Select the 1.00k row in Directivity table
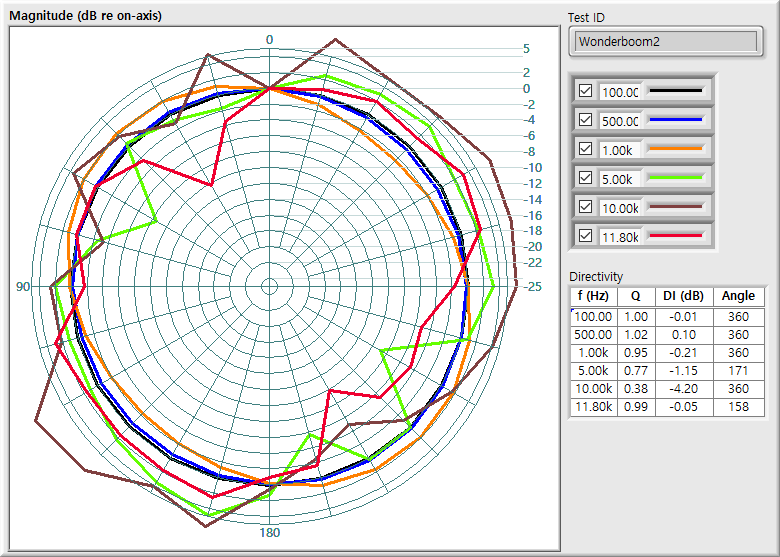The image size is (780, 557). click(668, 353)
